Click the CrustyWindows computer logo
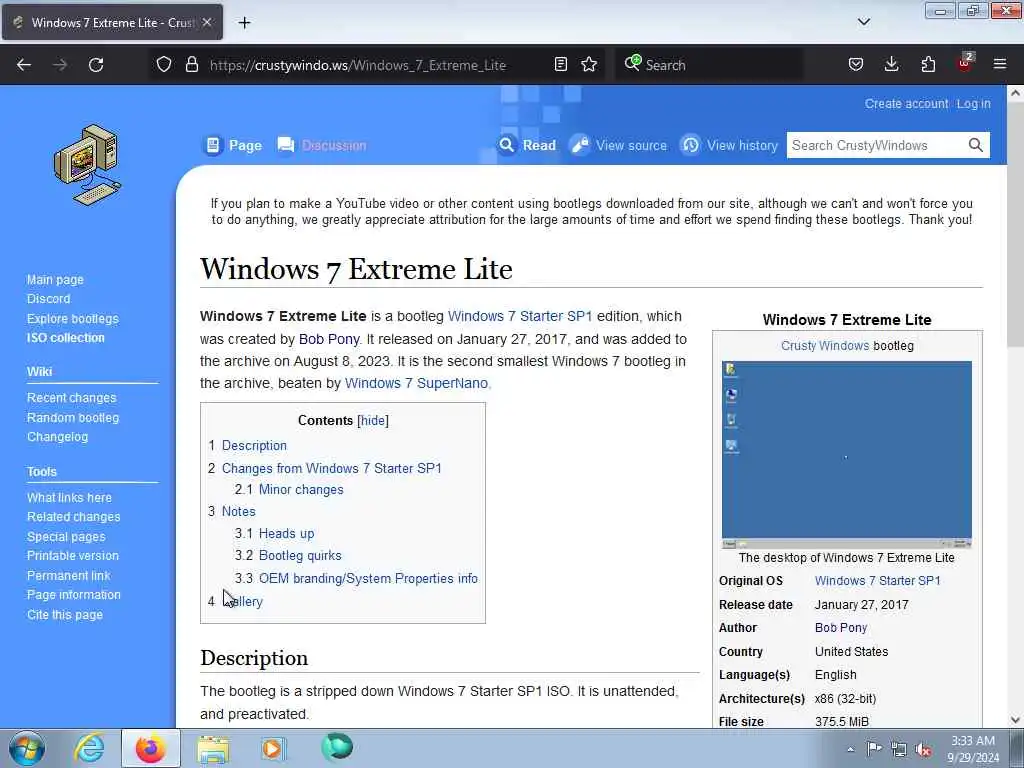The height and width of the screenshot is (768, 1024). click(88, 165)
